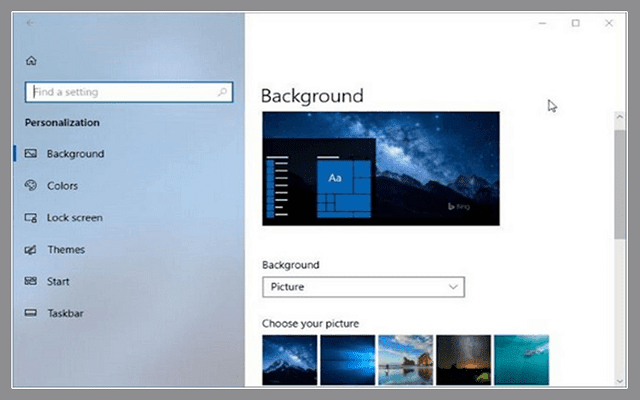The image size is (640, 400).
Task: Click the Home icon in sidebar
Action: coord(30,61)
